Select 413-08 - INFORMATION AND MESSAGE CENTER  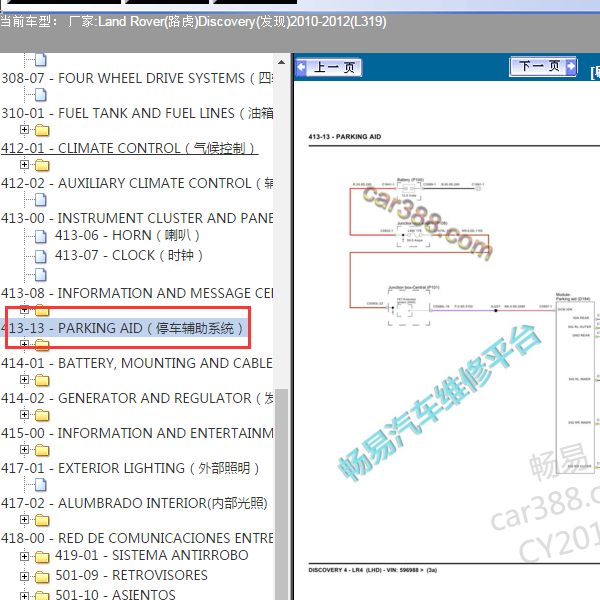[x=137, y=293]
